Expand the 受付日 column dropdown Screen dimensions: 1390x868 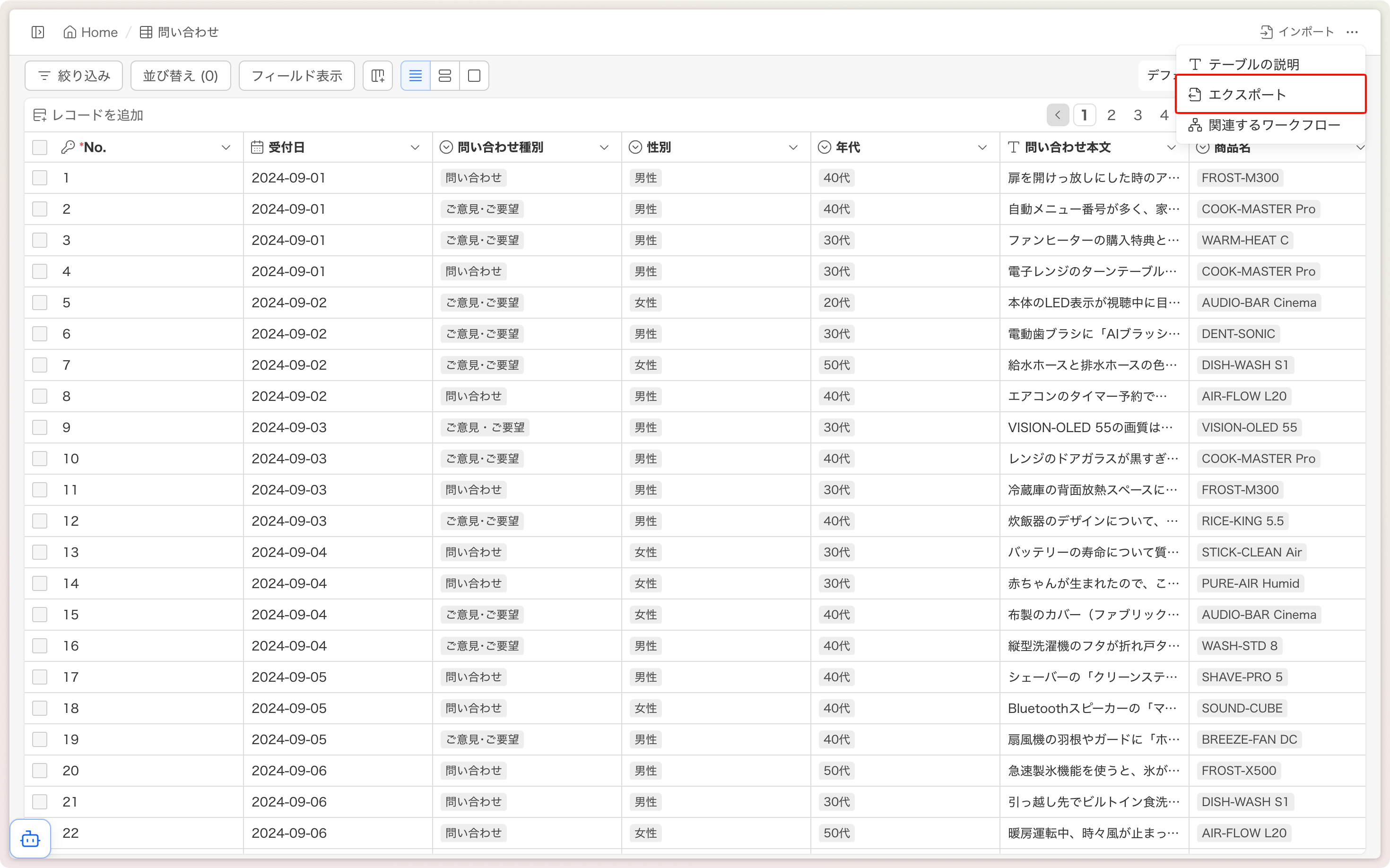(x=415, y=148)
